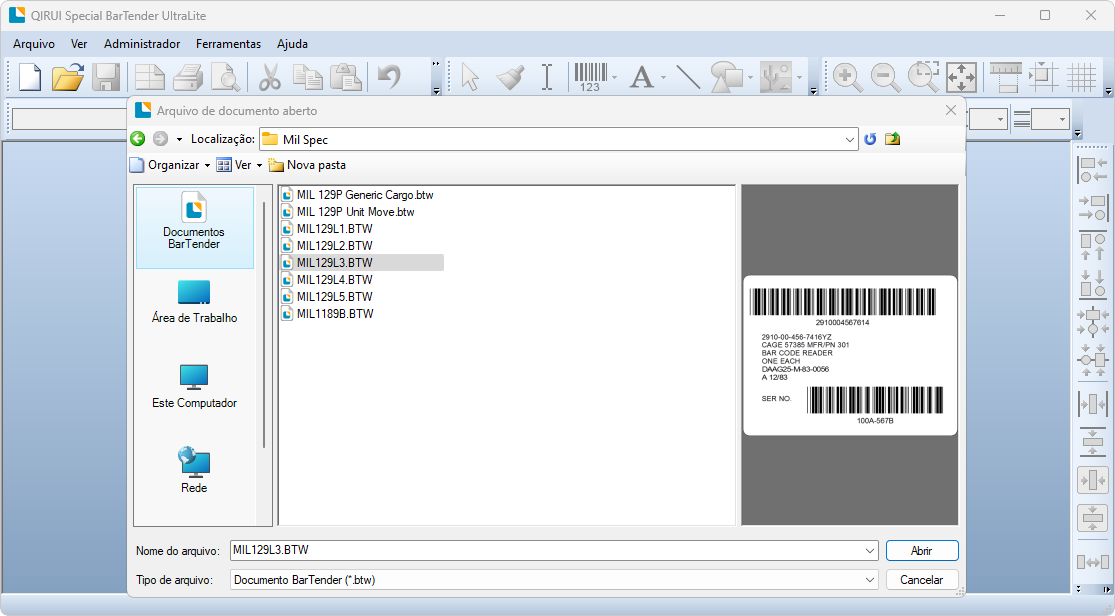
Task: Select the Barcode tool icon
Action: point(590,77)
